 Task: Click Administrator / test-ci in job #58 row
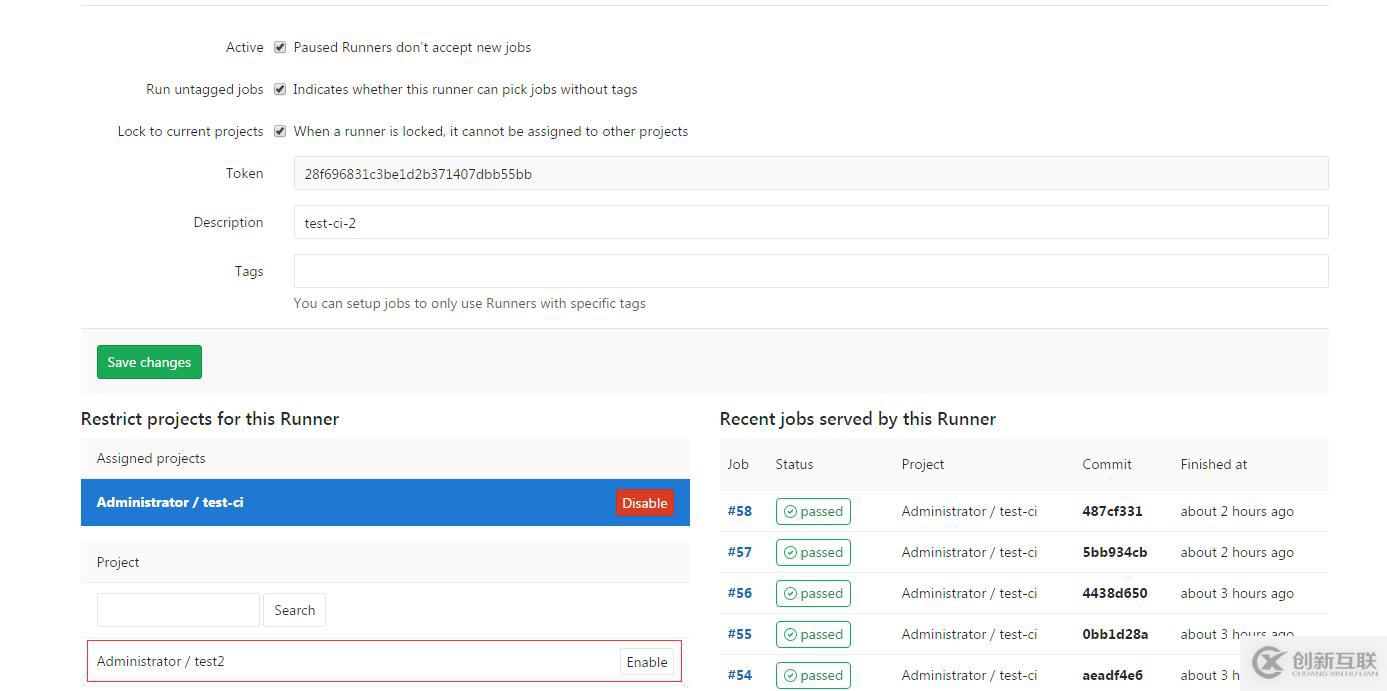[969, 511]
